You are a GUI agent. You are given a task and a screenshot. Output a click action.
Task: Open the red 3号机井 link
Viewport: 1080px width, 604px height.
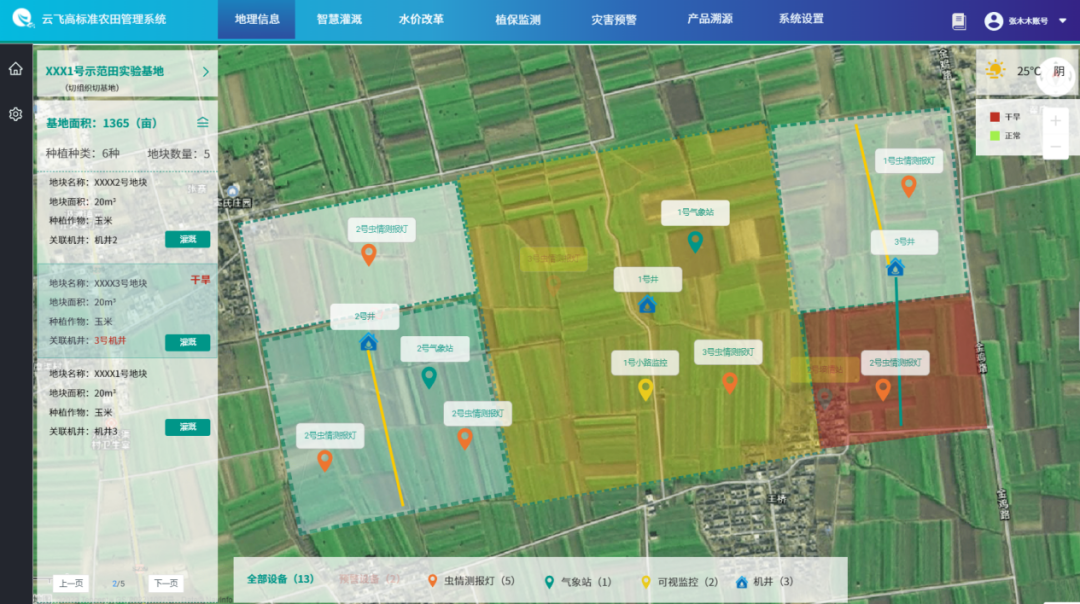(110, 341)
